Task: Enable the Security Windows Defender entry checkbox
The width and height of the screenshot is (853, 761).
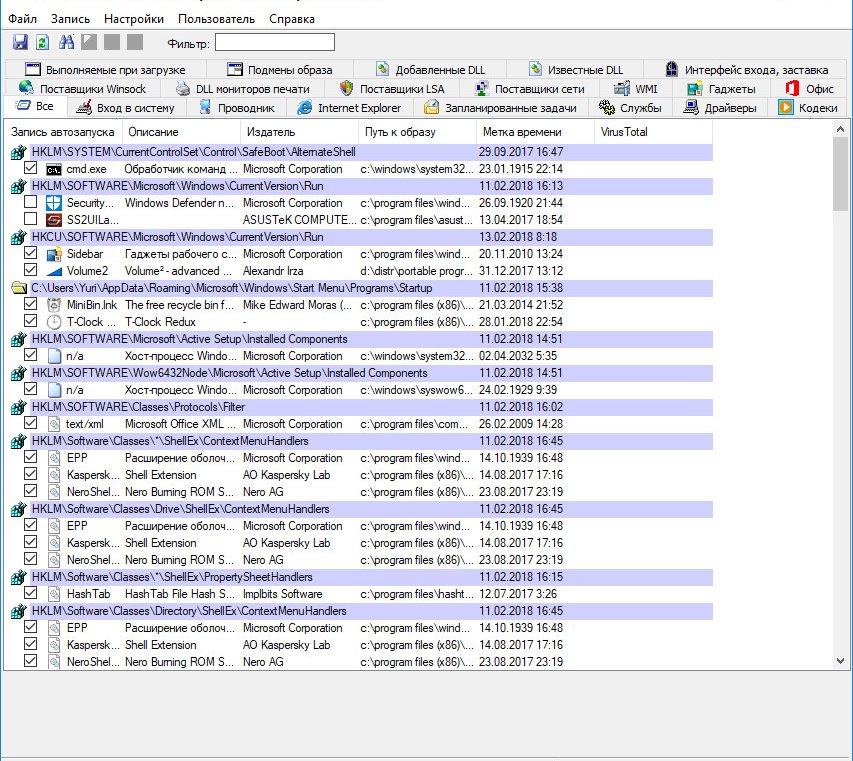Action: click(30, 202)
